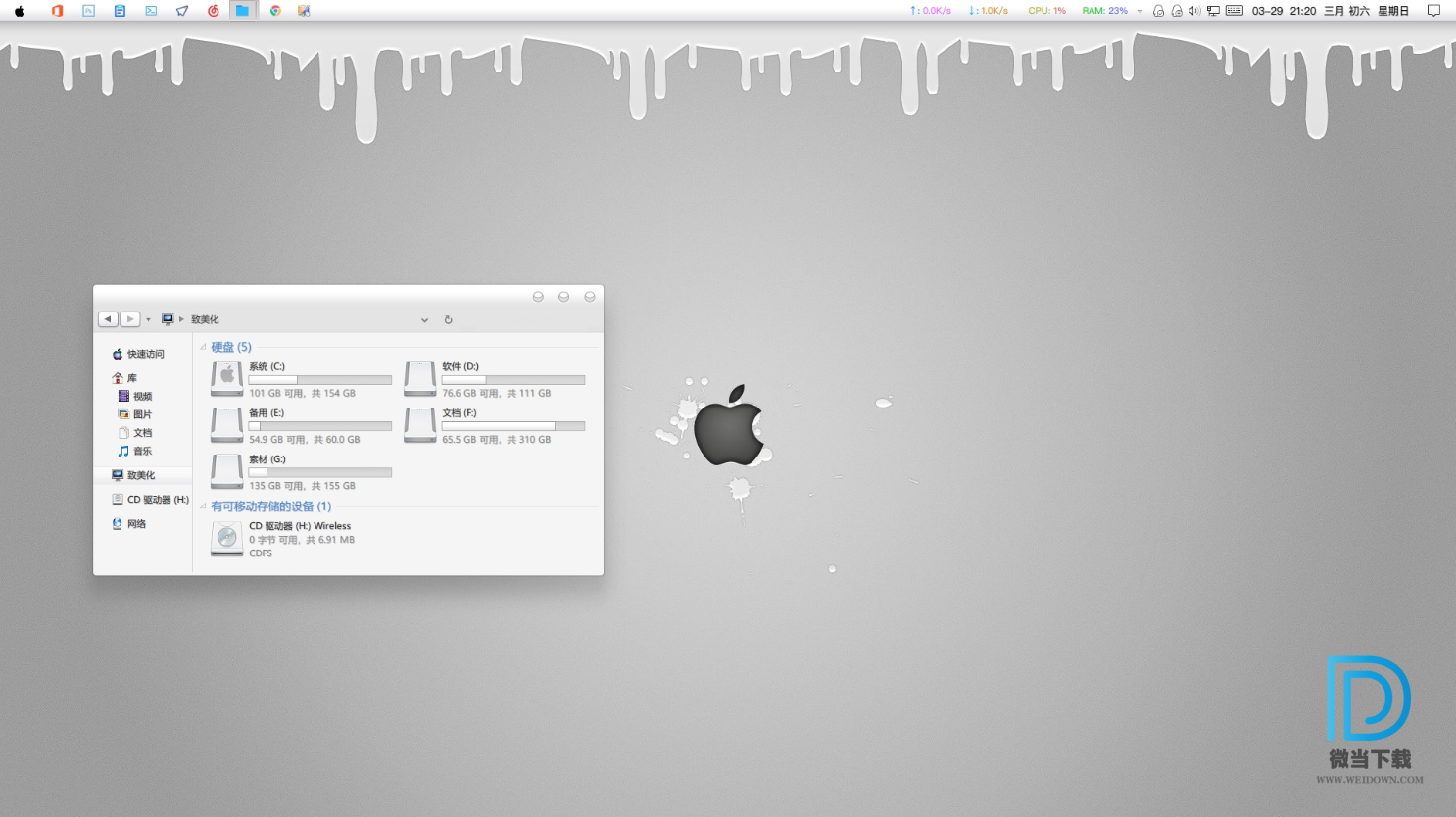Select the 软件 (D:) drive icon
Screen dimensions: 1456x817
point(419,378)
